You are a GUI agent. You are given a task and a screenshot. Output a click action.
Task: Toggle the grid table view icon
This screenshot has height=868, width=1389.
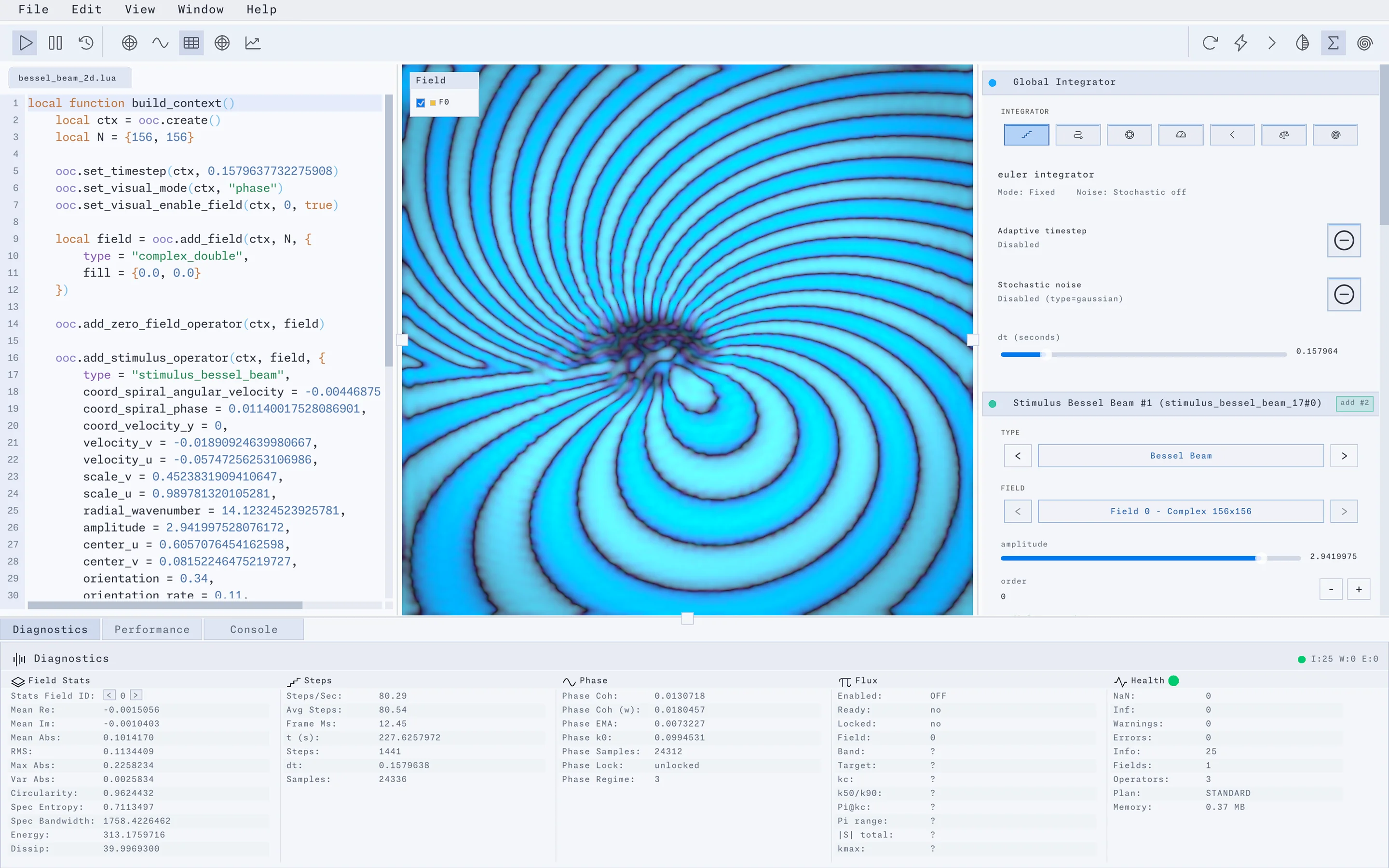click(x=191, y=42)
